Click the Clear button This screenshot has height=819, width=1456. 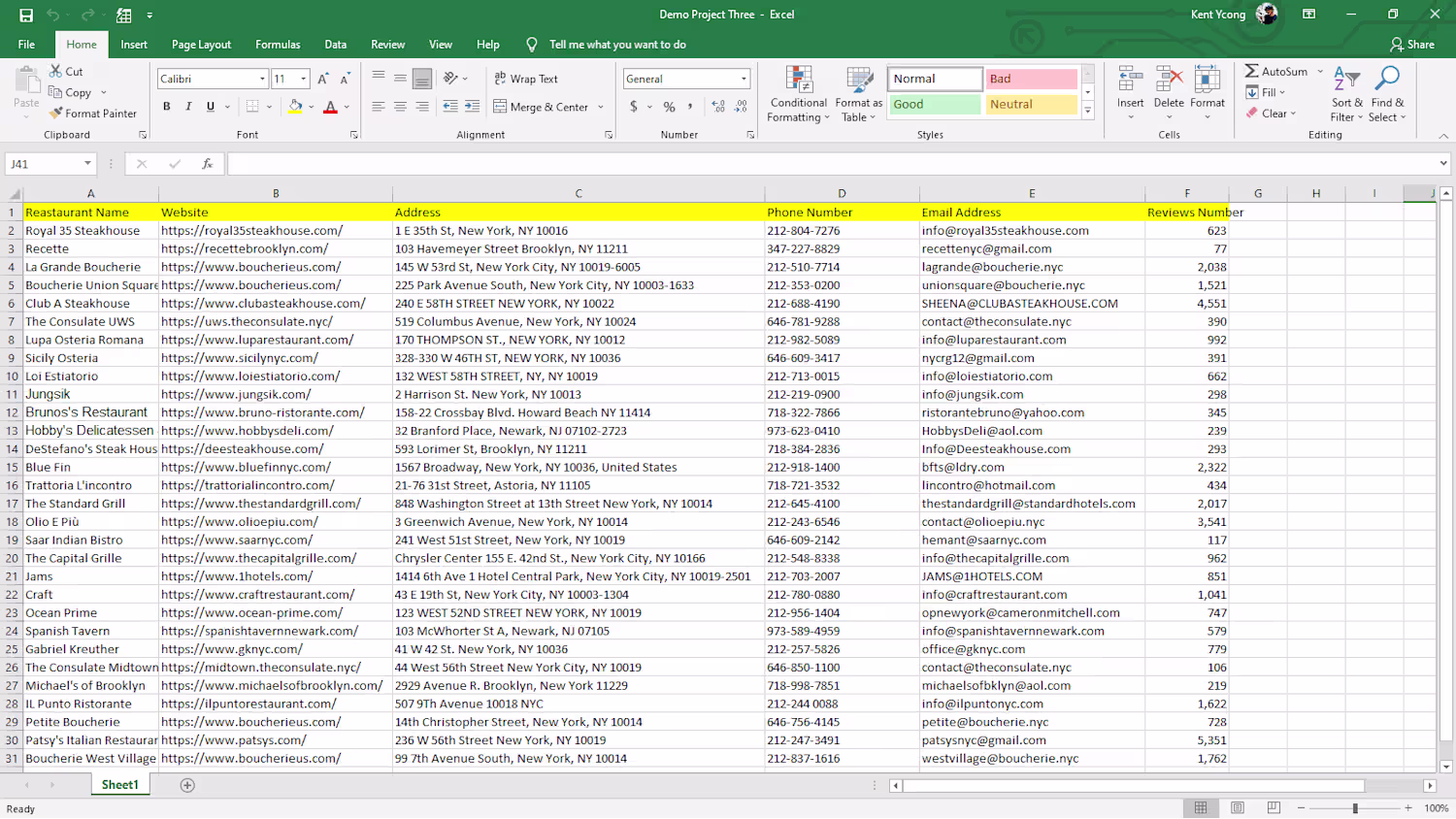tap(1272, 114)
